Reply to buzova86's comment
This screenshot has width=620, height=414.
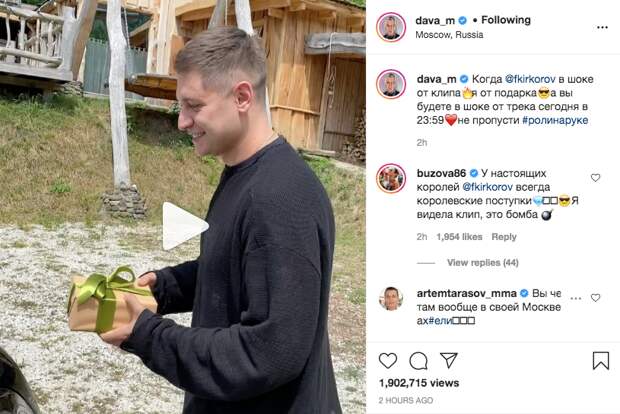[504, 237]
